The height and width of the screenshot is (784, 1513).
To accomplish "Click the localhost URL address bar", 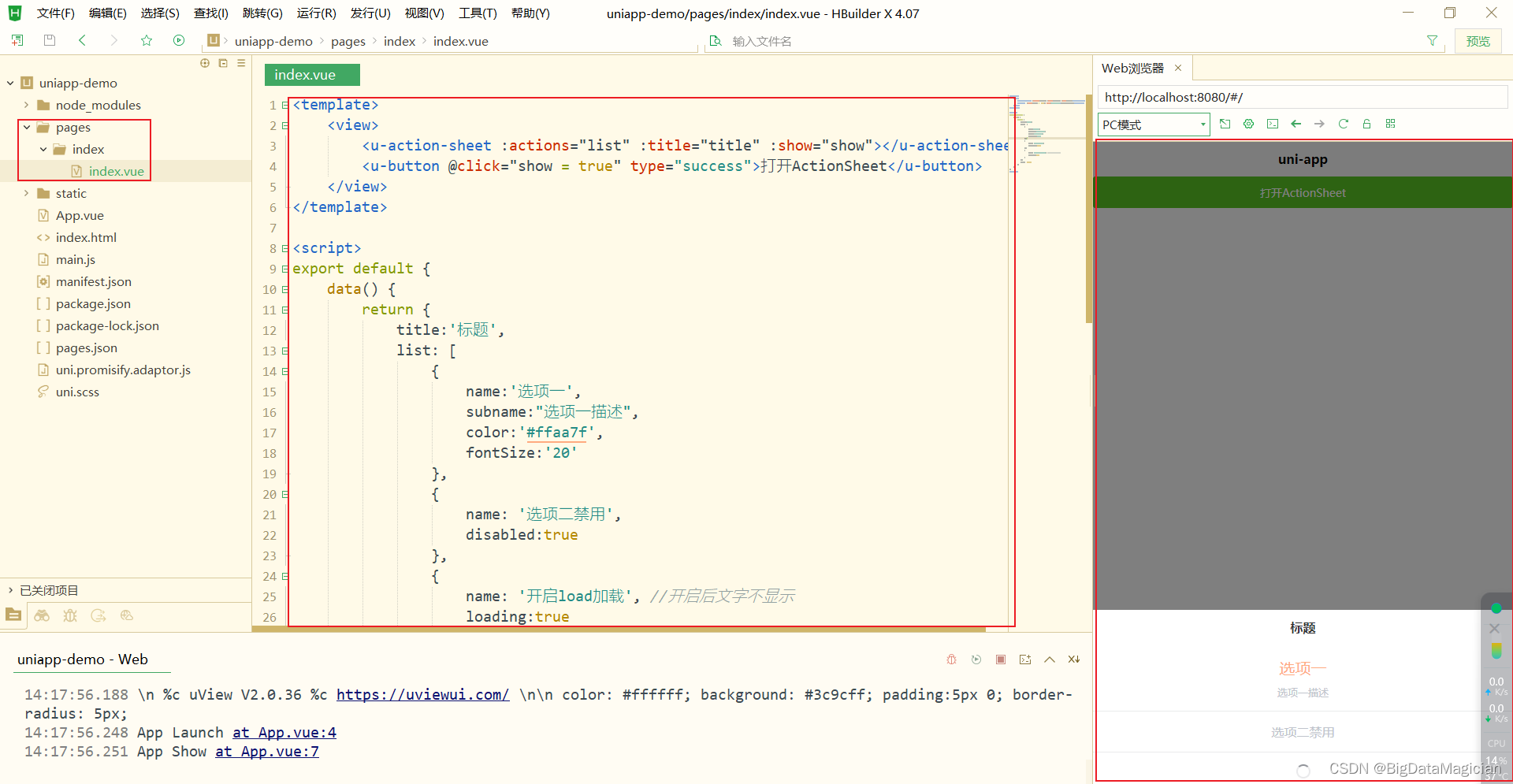I will click(x=1303, y=97).
